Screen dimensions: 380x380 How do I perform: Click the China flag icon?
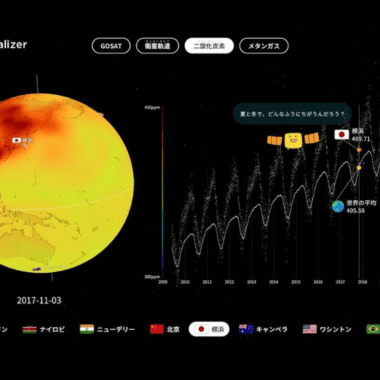pos(157,329)
